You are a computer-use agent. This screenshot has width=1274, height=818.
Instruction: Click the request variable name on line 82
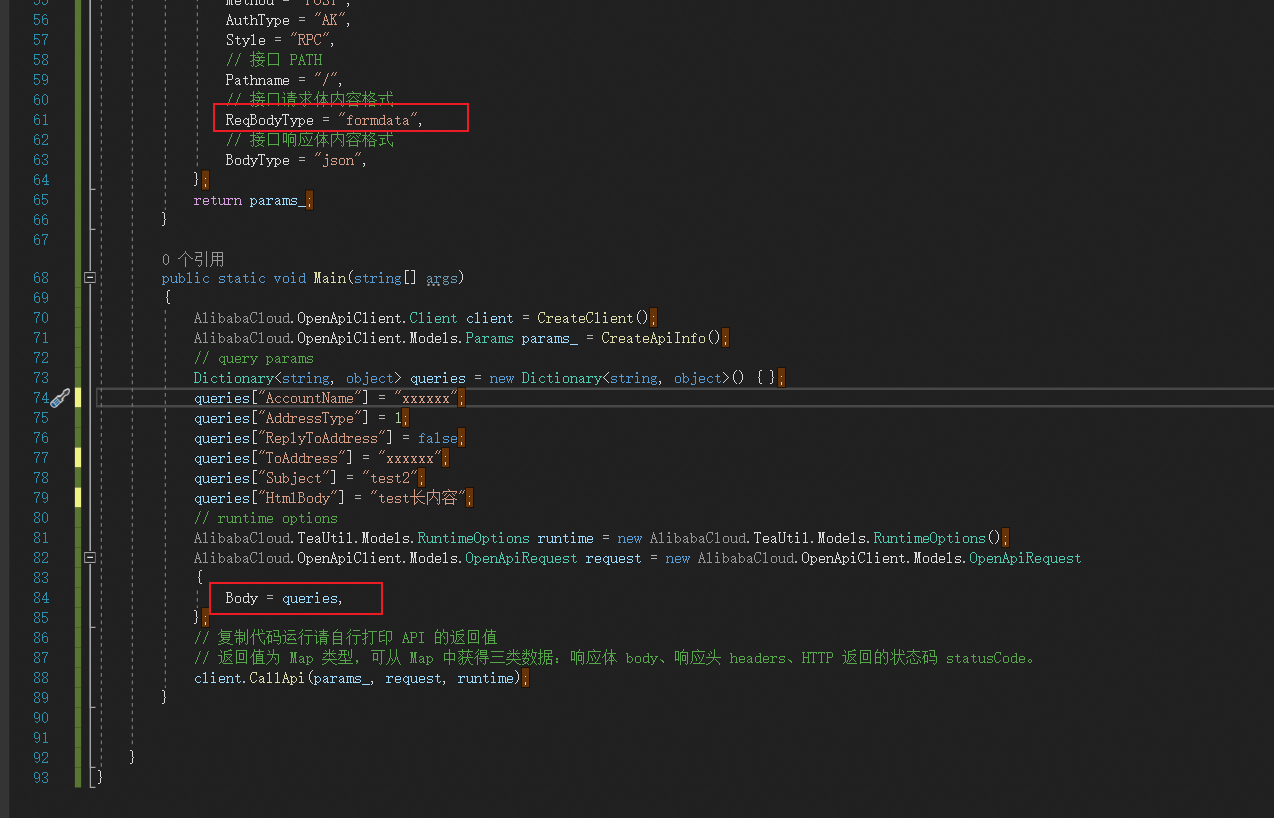613,558
